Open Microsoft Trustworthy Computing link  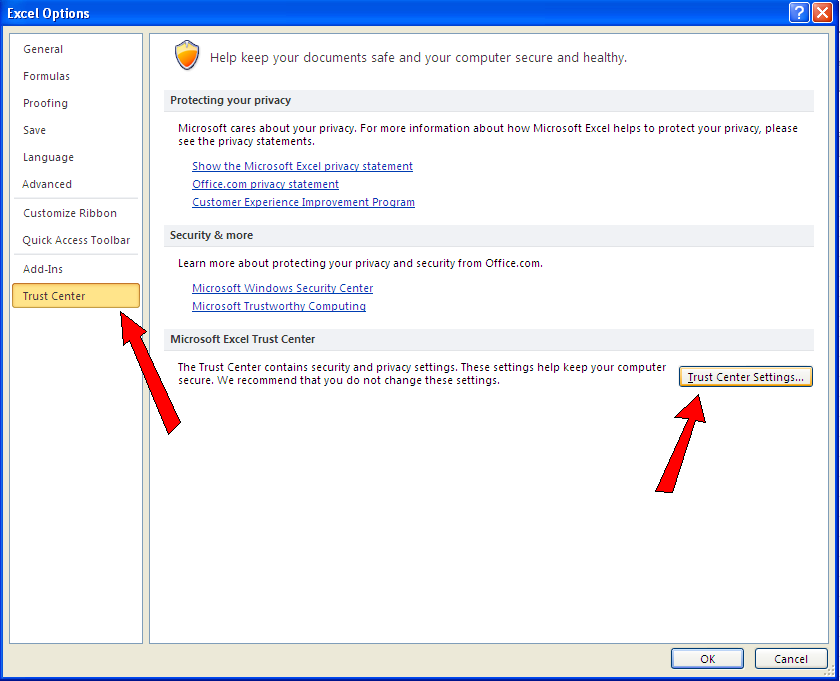pyautogui.click(x=278, y=306)
